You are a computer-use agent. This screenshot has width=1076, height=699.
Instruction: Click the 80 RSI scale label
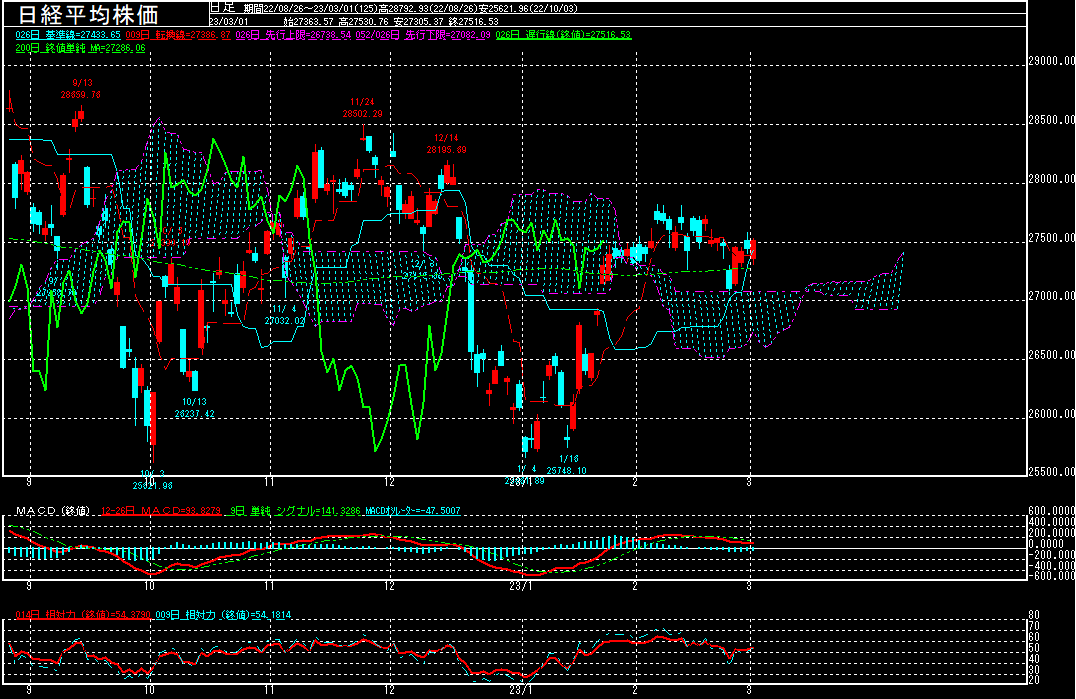click(1034, 615)
